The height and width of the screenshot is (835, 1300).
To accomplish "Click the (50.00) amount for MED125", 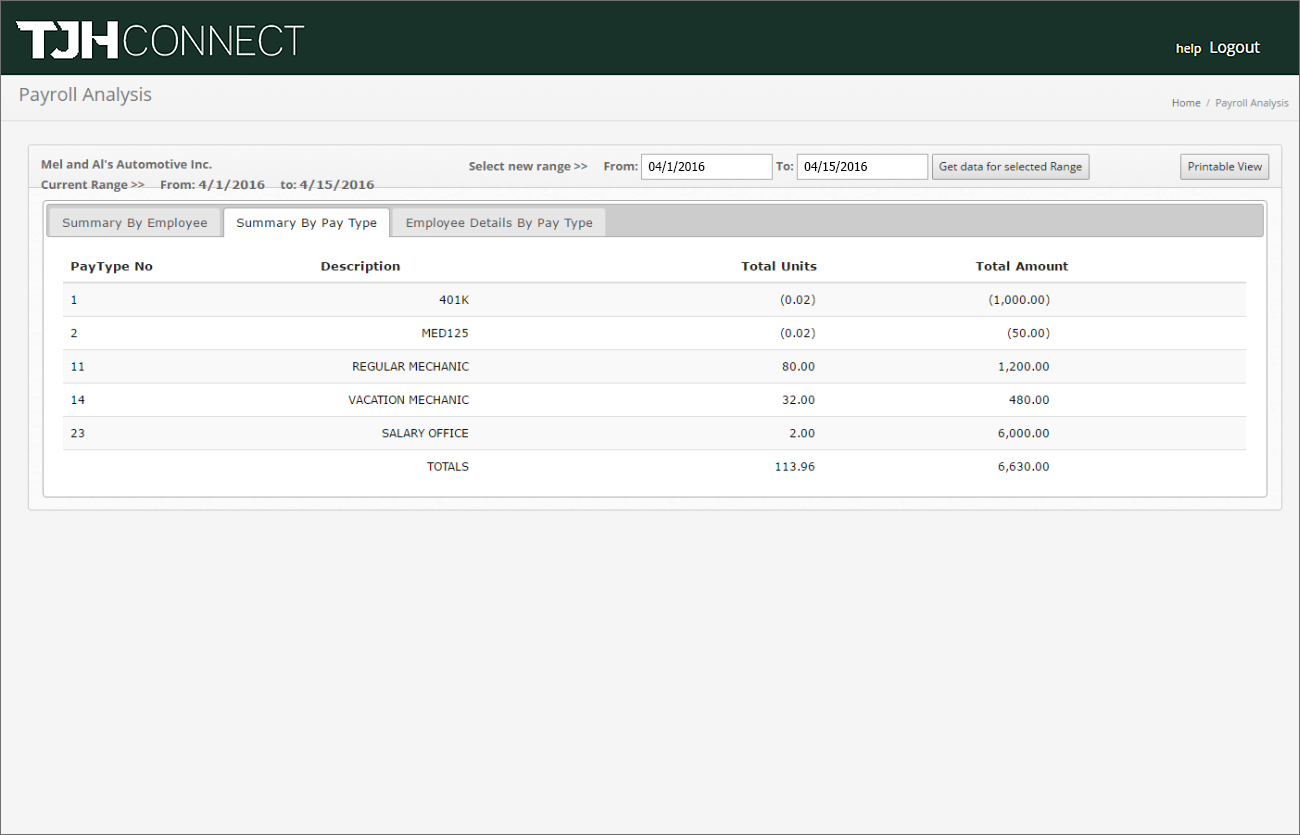I will (x=1028, y=333).
